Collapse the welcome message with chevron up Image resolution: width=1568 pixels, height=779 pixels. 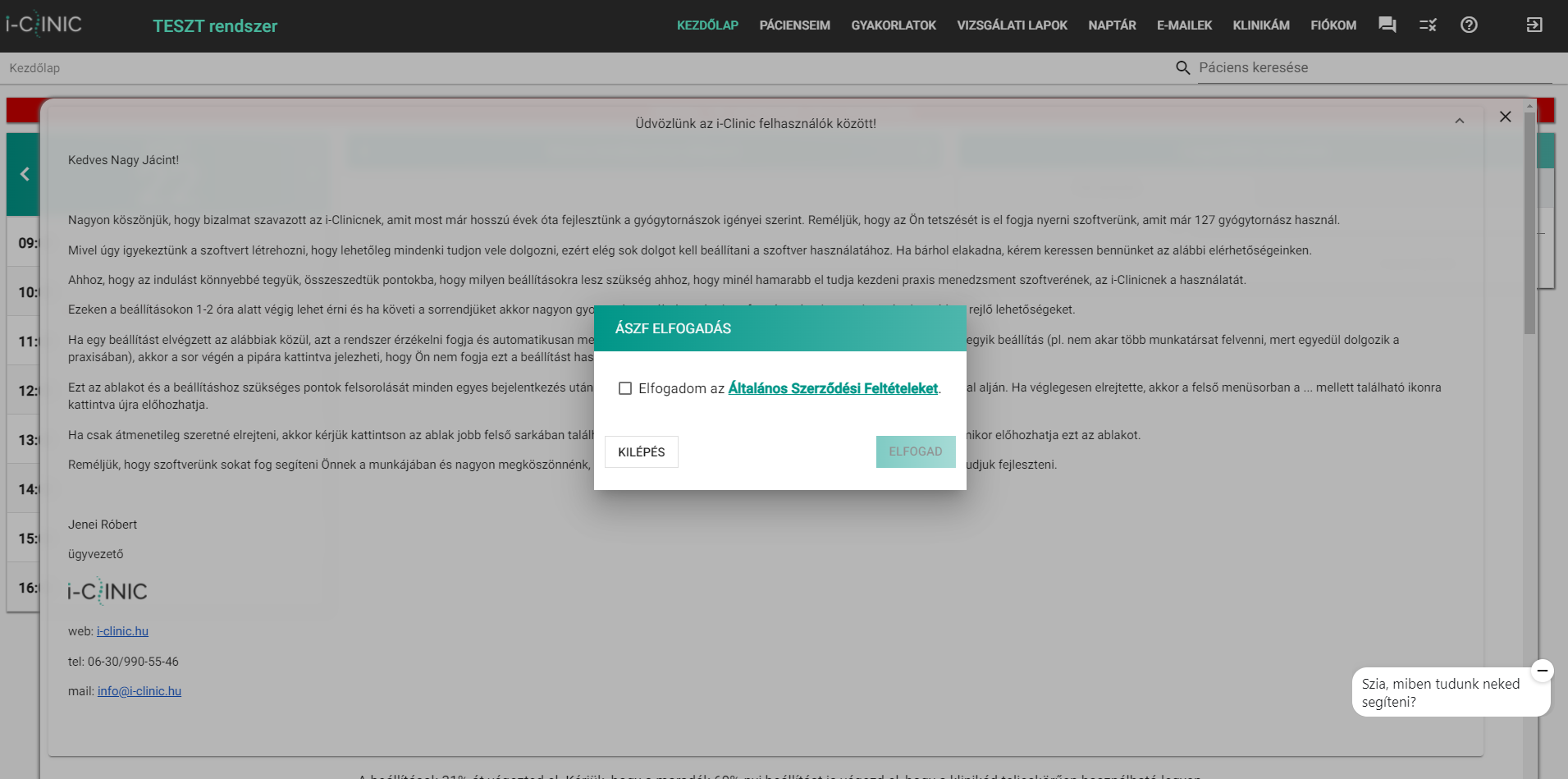(1459, 121)
